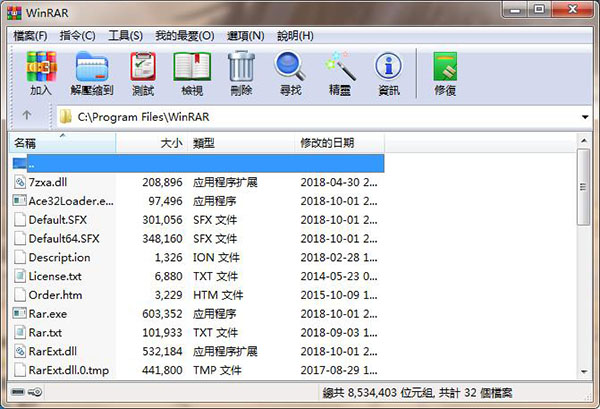Click the size value 208,896

[x=162, y=182]
